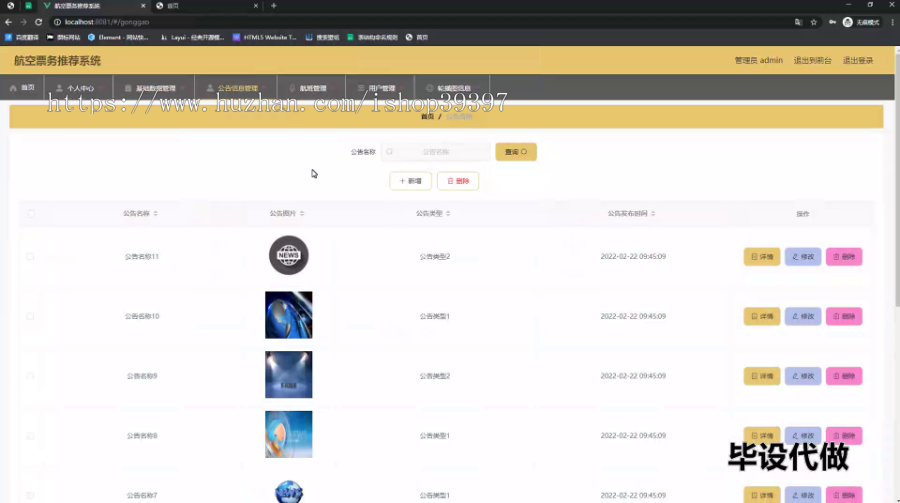Click the icon of 基础数据管理 menu
Image resolution: width=900 pixels, height=503 pixels.
pos(128,88)
